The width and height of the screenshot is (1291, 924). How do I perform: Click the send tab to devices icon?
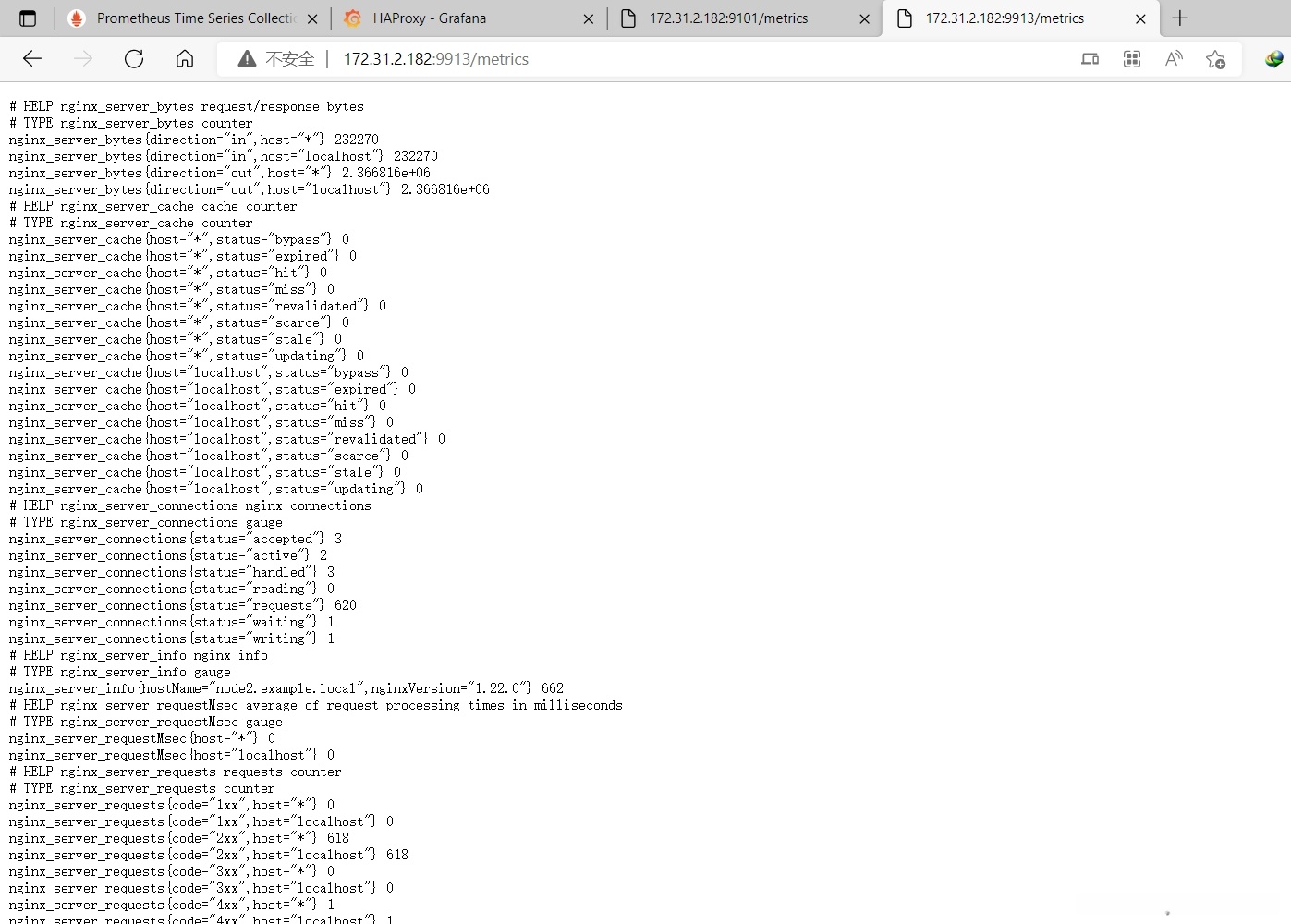1090,59
